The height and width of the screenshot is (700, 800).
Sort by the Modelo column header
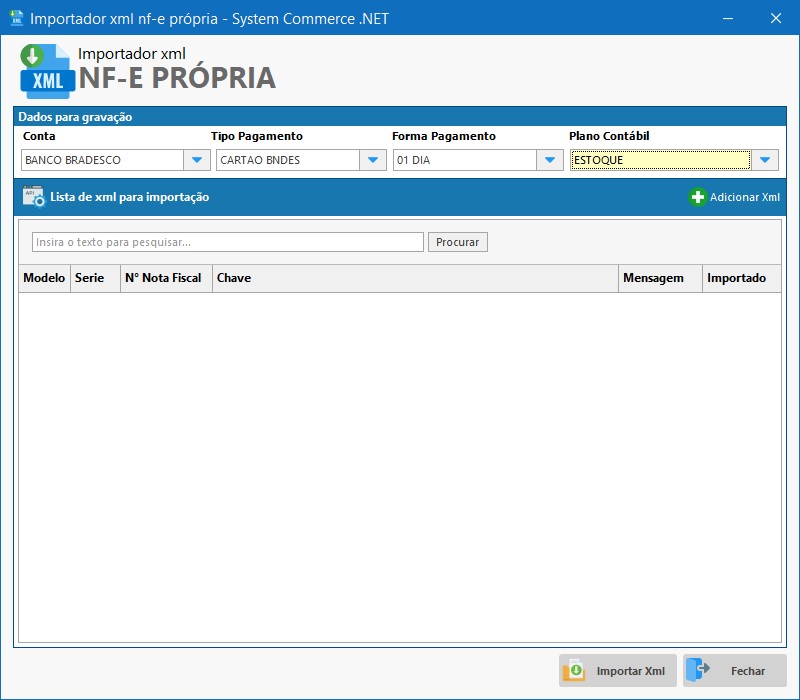[x=44, y=278]
